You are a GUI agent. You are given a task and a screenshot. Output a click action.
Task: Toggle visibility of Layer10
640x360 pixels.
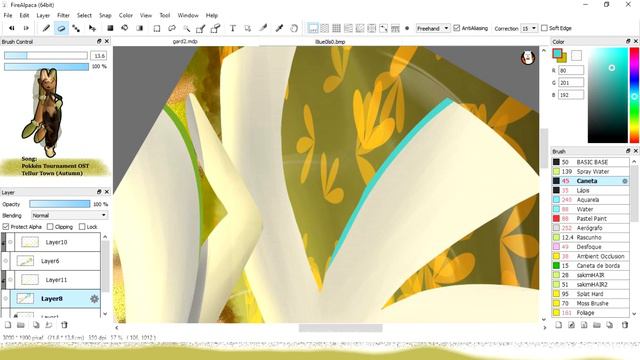pos(10,242)
